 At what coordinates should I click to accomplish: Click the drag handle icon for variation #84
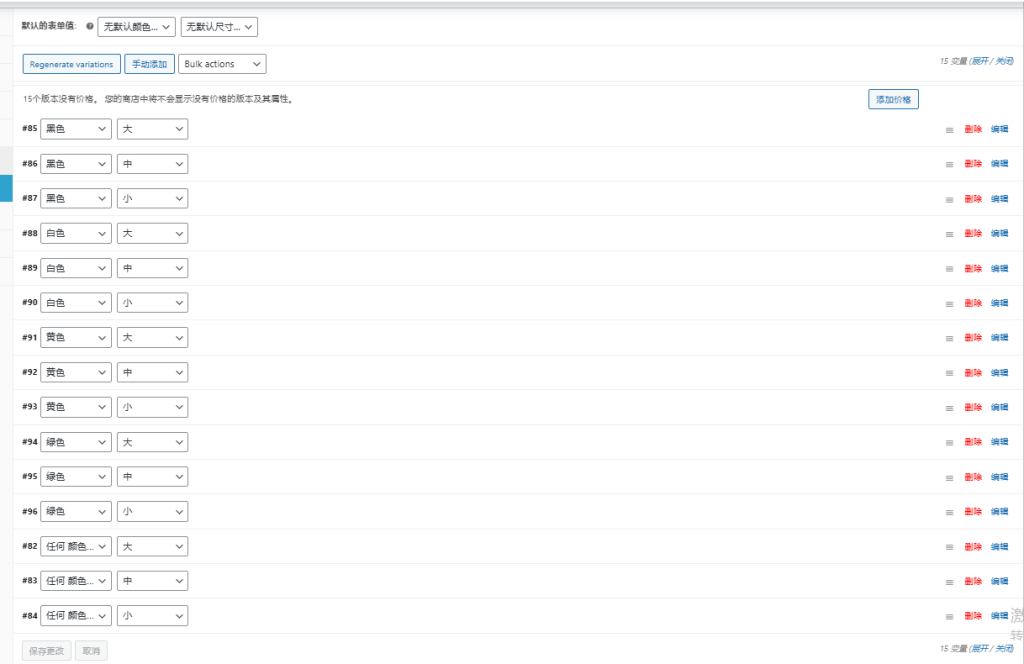tap(949, 616)
